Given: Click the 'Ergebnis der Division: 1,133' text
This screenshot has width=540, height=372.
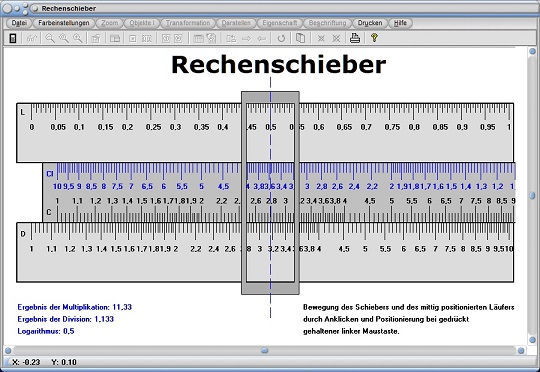Looking at the screenshot, I should (x=65, y=319).
